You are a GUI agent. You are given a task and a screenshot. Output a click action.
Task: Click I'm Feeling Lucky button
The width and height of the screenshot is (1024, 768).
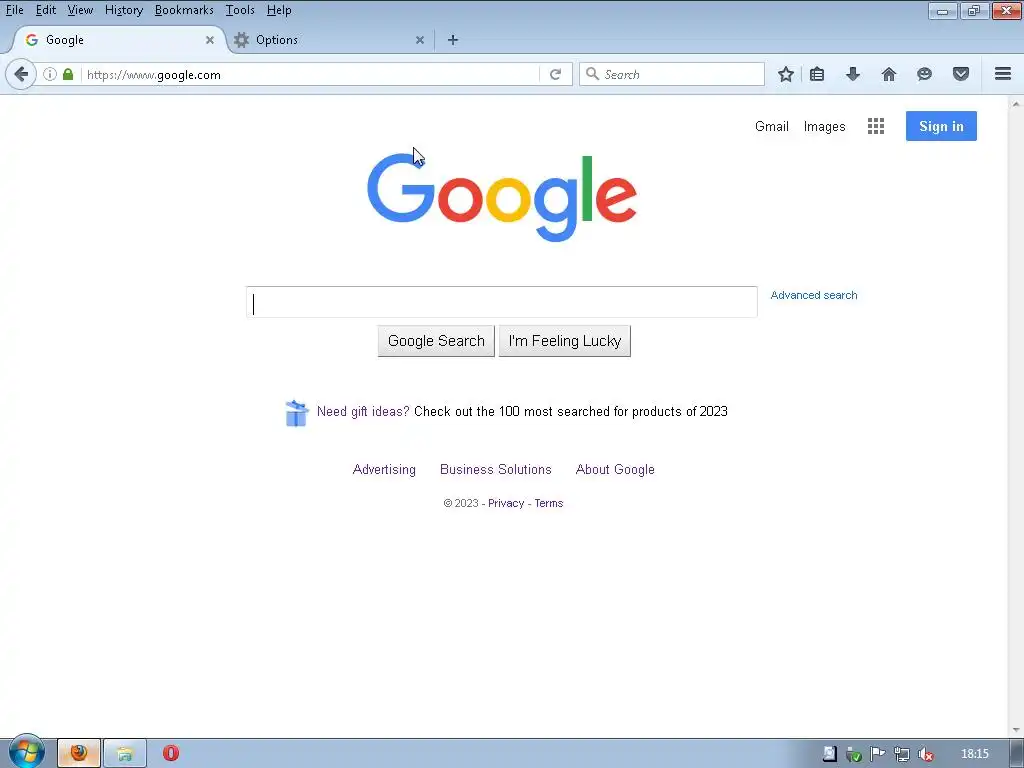pos(565,341)
